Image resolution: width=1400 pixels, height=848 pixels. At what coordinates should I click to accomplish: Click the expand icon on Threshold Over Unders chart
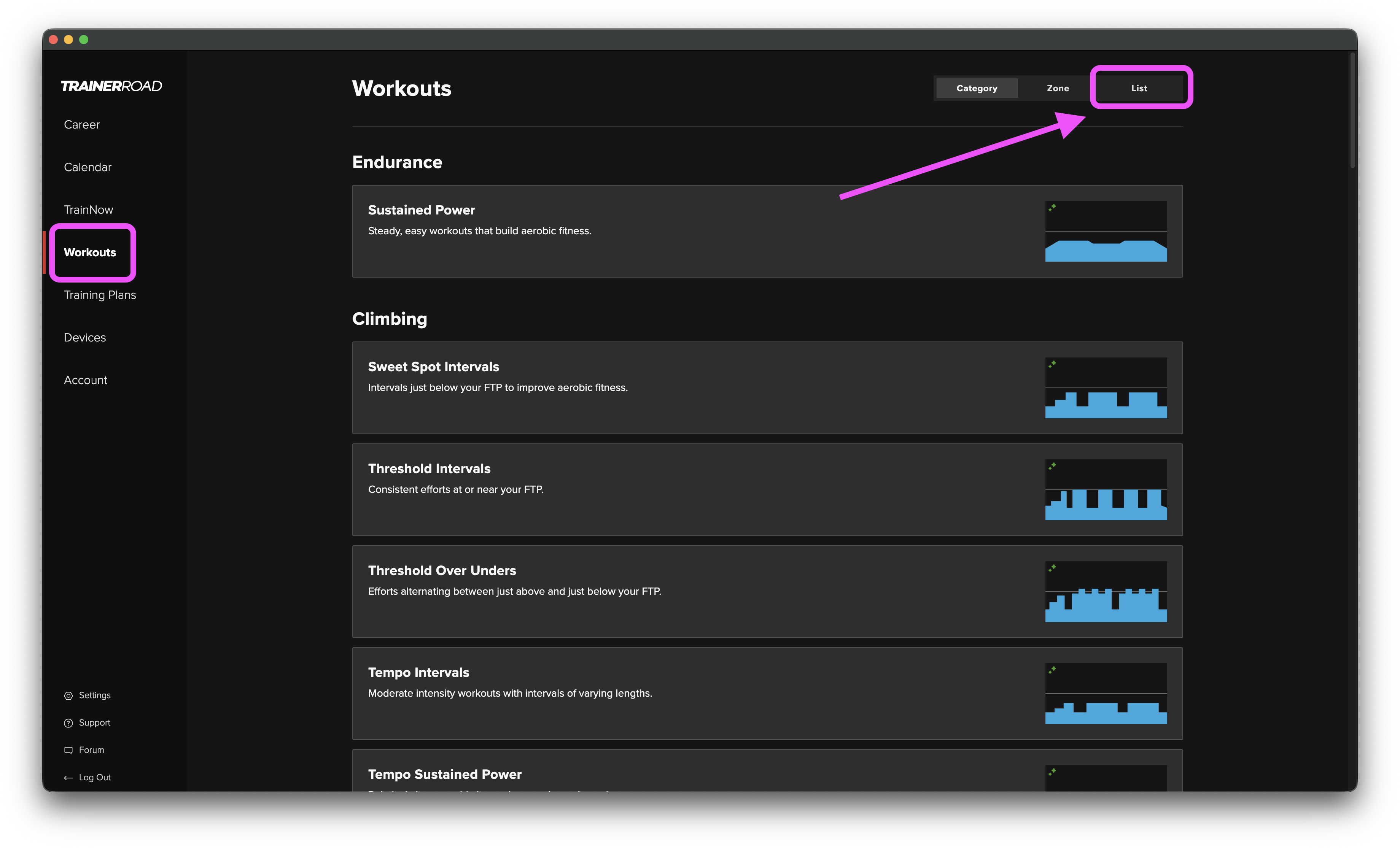pyautogui.click(x=1052, y=567)
